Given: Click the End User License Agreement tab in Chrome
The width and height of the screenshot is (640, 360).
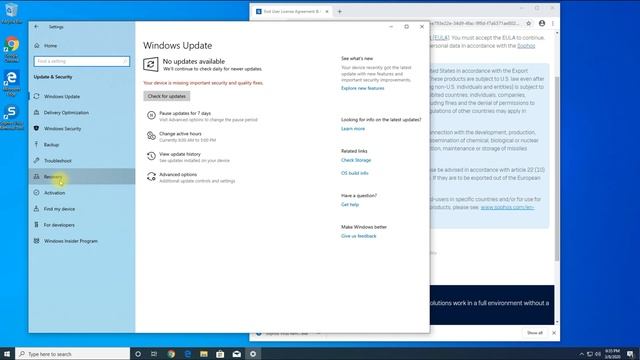Looking at the screenshot, I should [291, 11].
